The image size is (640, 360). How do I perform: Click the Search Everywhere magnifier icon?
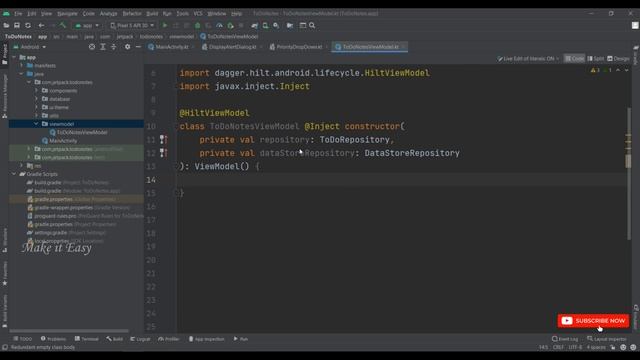tap(312, 25)
